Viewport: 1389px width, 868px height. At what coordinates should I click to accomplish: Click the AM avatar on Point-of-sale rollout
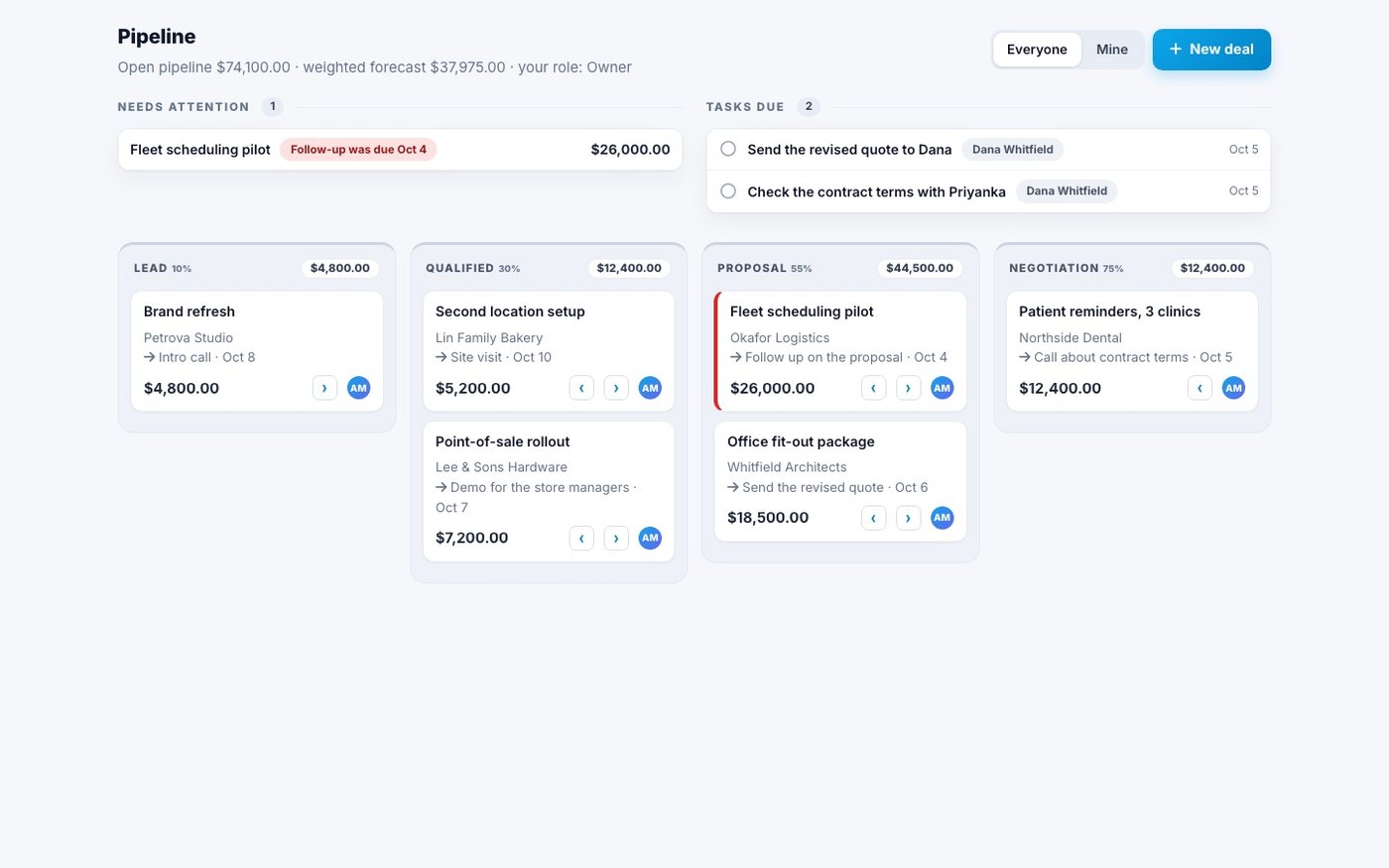coord(651,538)
